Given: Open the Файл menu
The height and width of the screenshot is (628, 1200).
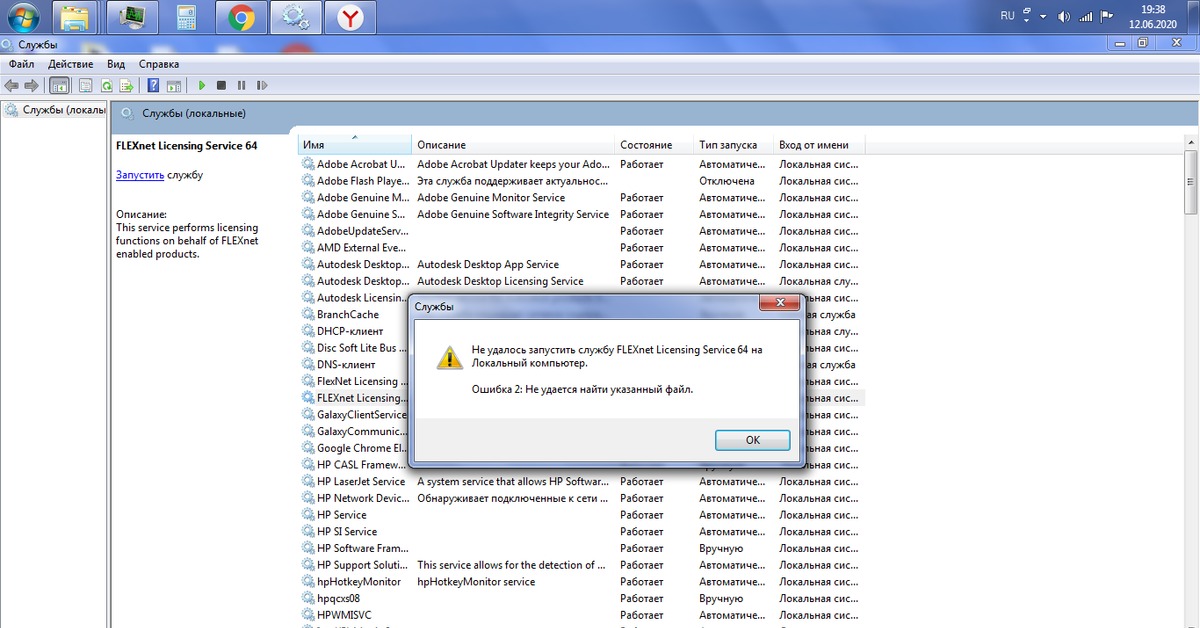Looking at the screenshot, I should tap(21, 64).
